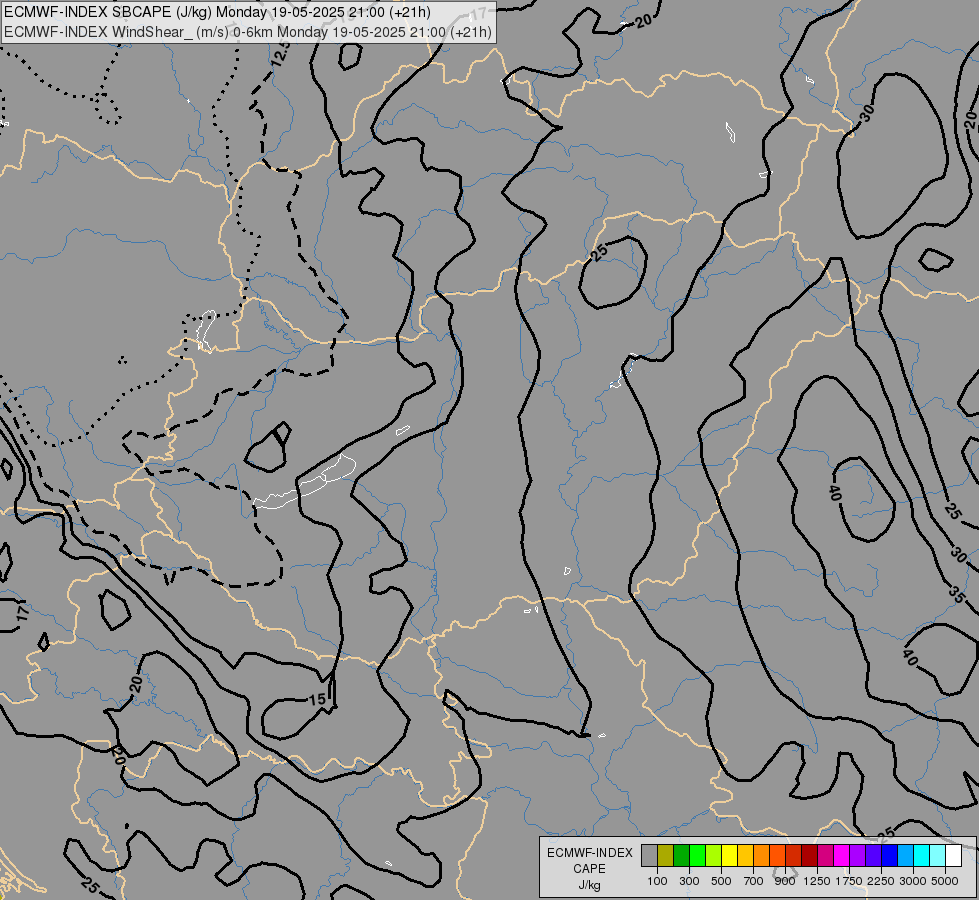Viewport: 979px width, 900px height.
Task: Click the legend value label 300
Action: click(x=689, y=881)
